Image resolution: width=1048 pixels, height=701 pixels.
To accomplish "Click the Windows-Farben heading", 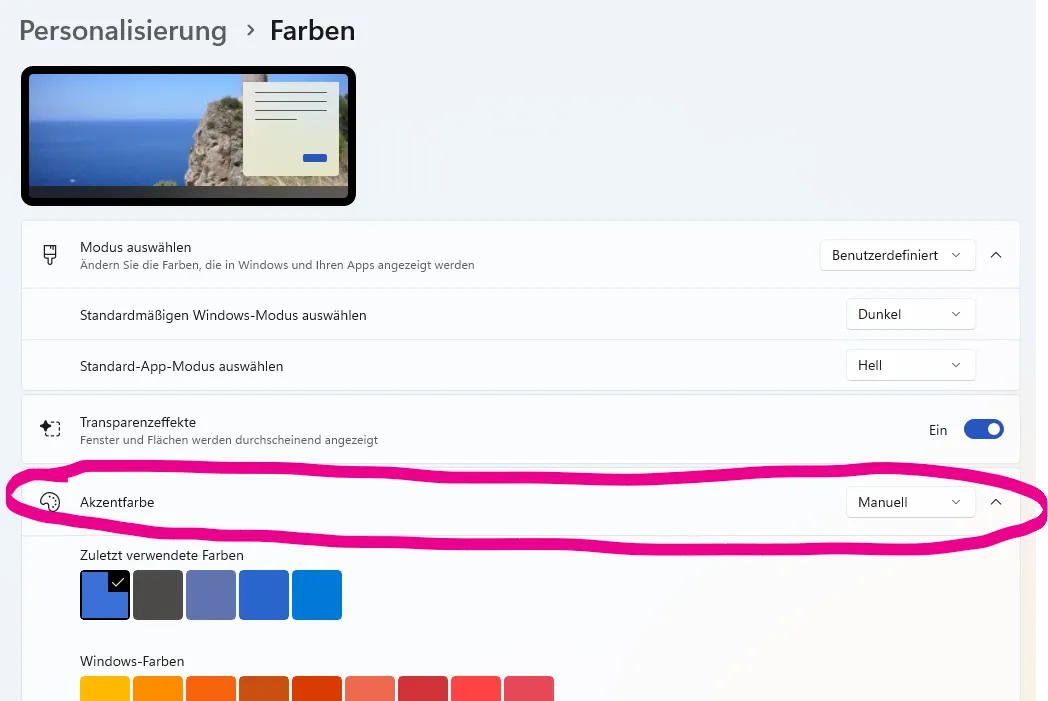I will (132, 661).
